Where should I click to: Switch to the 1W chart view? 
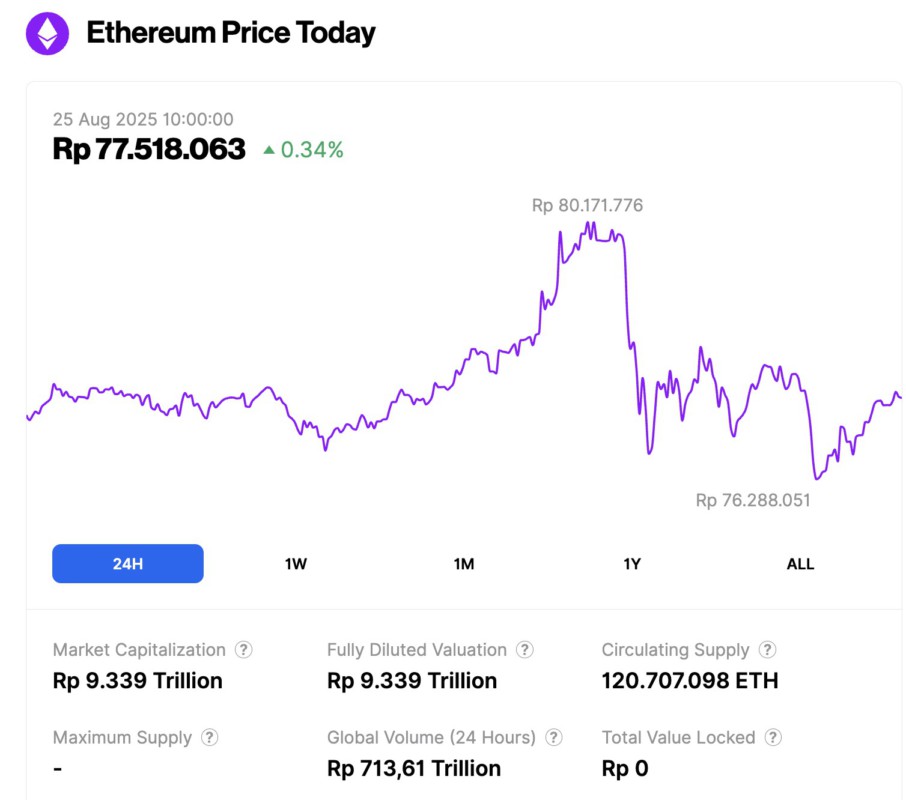pyautogui.click(x=295, y=563)
